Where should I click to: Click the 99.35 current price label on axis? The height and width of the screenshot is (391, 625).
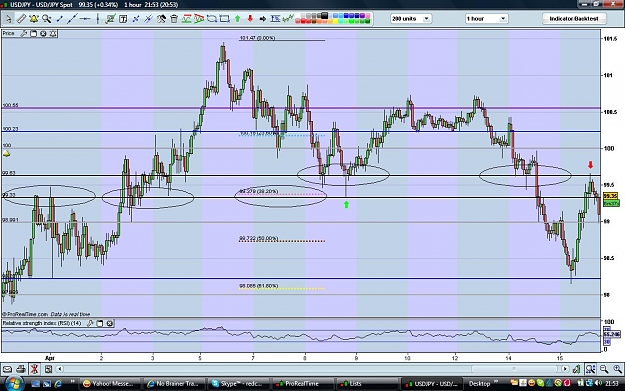610,196
